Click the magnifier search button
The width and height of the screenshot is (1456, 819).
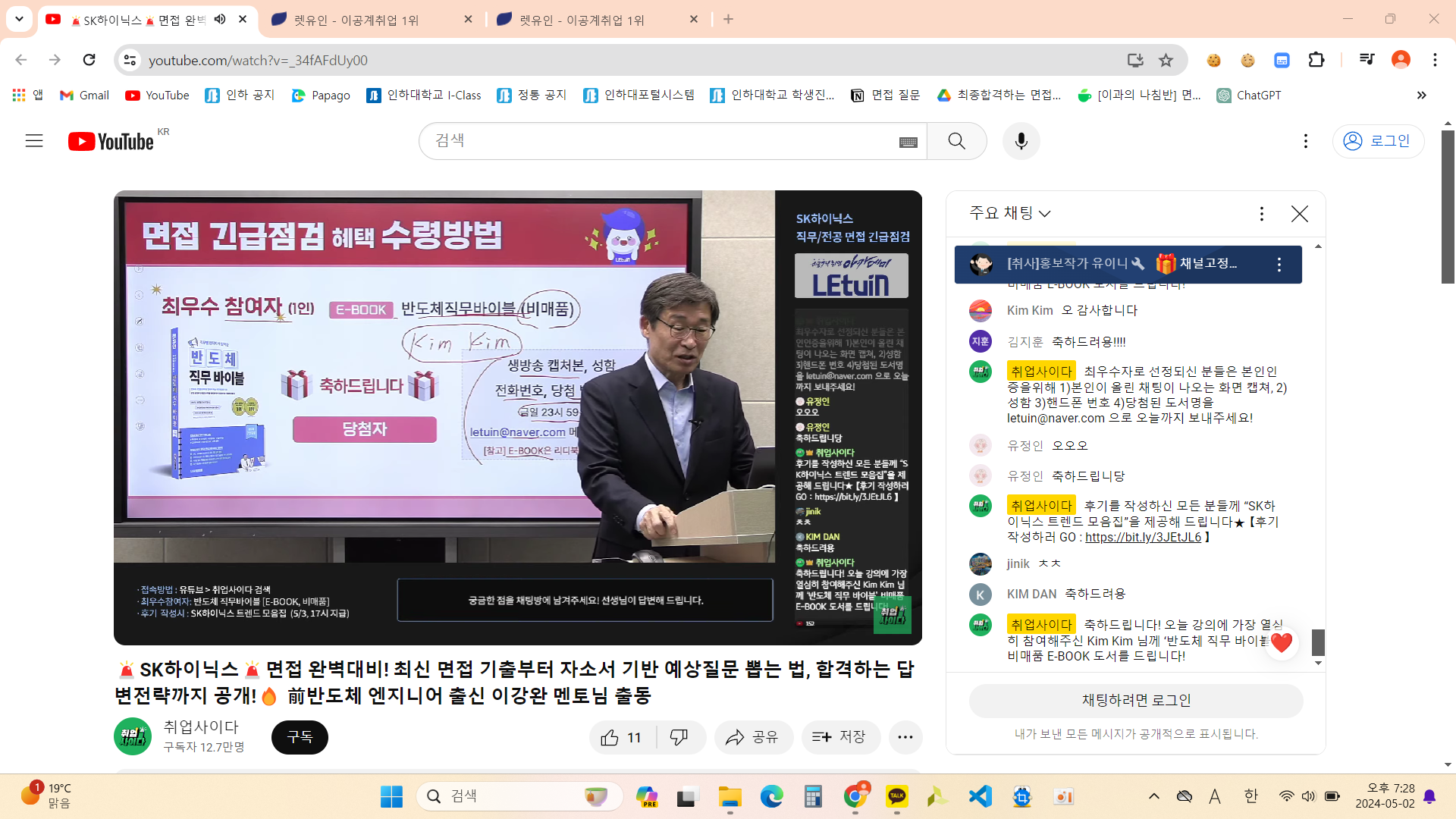(956, 141)
